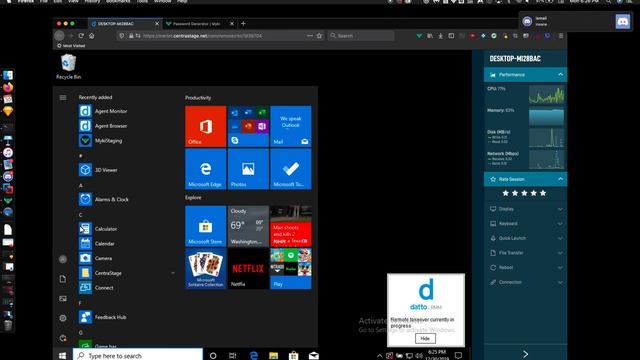The image size is (640, 360).
Task: Open Microsoft Store from the taskbar
Action: pos(293,356)
